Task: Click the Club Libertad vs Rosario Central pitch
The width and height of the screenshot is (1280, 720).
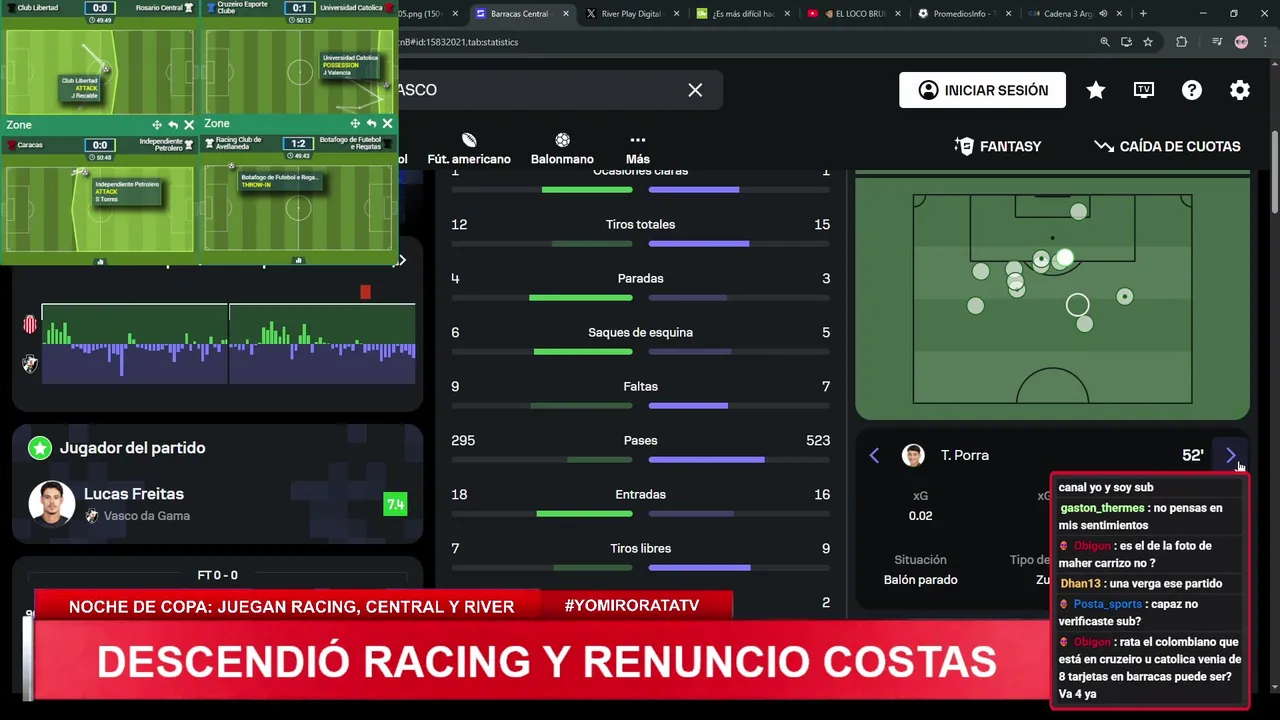Action: 99,71
